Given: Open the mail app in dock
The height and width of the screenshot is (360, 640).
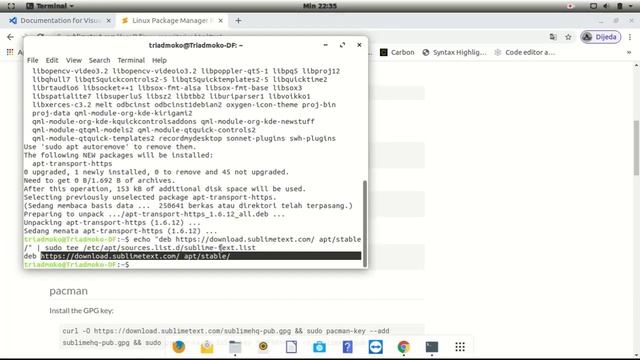Looking at the screenshot, I should [207, 347].
